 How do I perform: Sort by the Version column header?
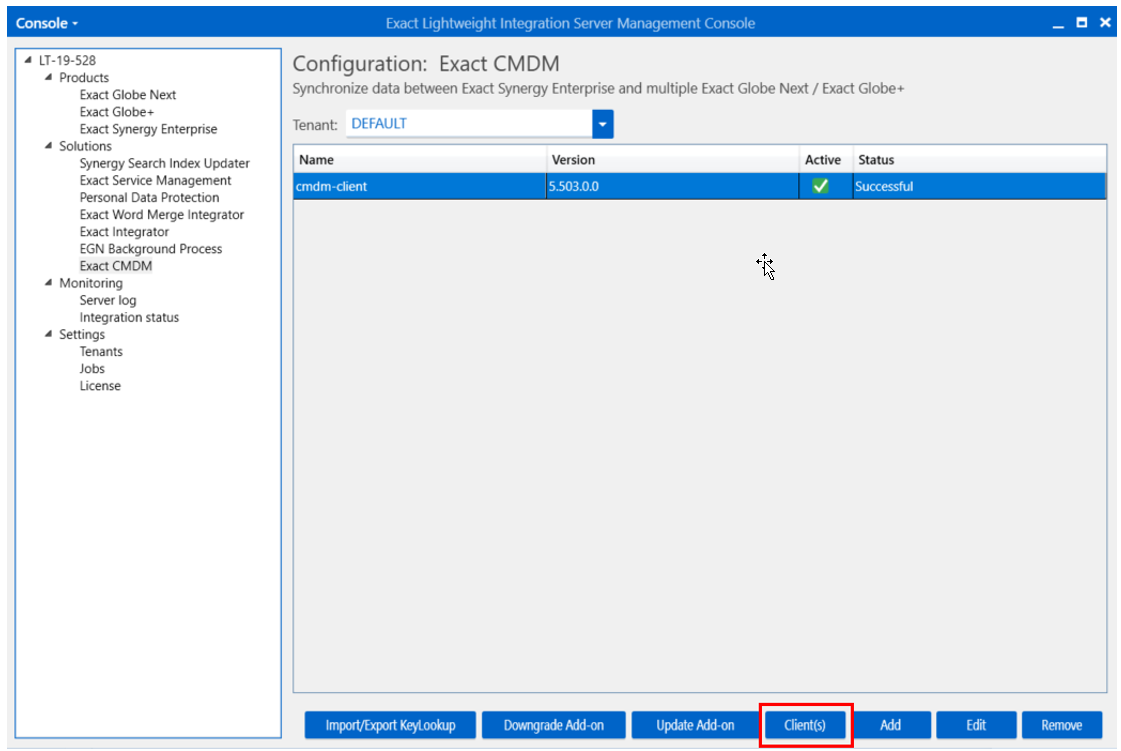[x=673, y=159]
